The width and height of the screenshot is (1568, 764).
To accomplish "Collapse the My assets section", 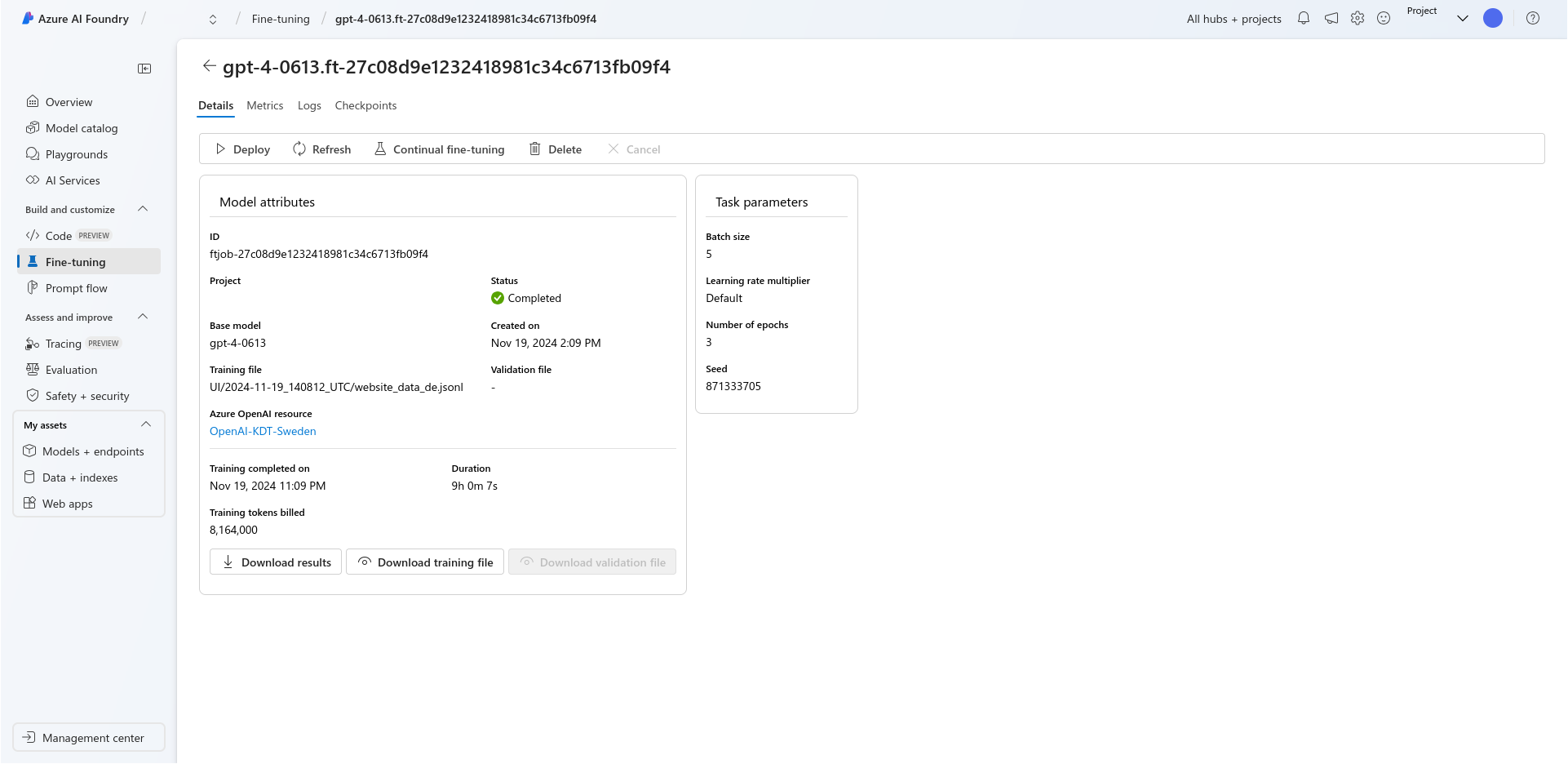I will 146,424.
